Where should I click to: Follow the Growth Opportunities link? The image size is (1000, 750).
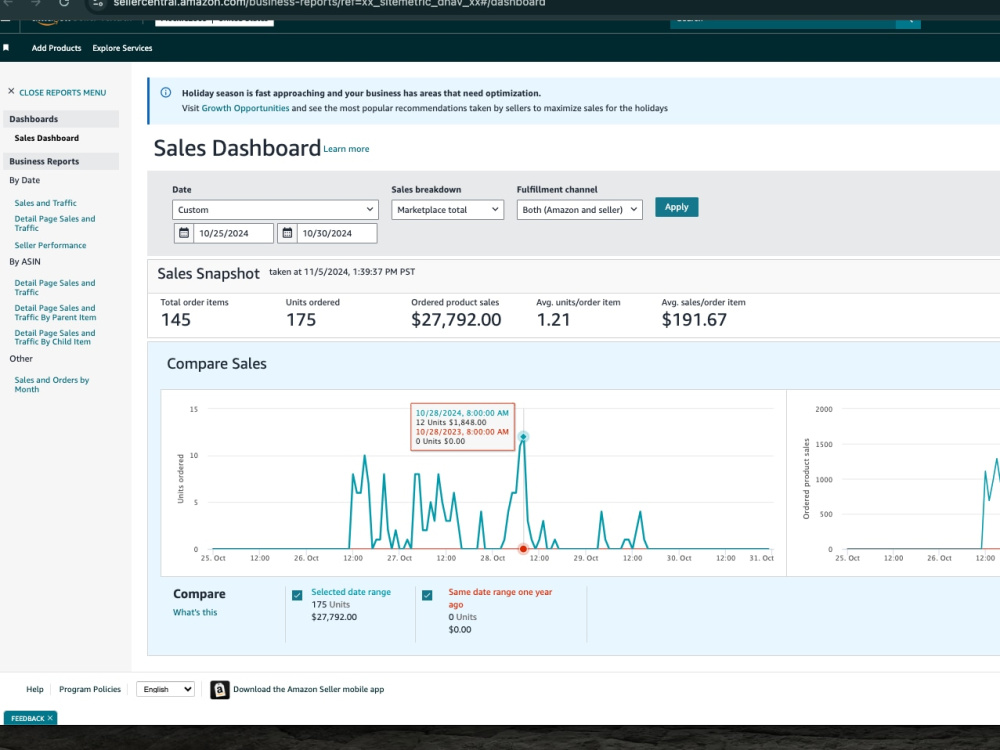[x=246, y=108]
